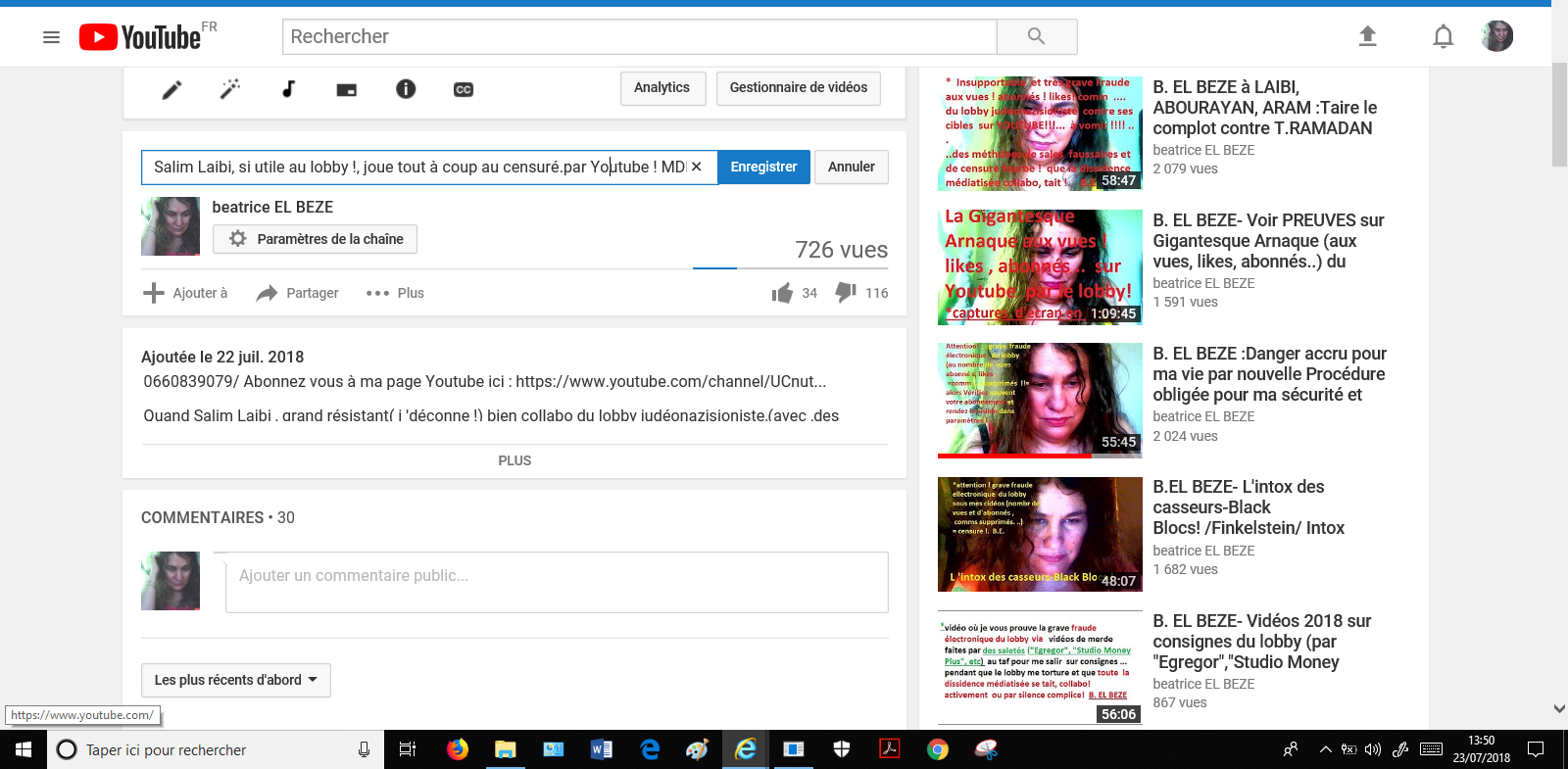The height and width of the screenshot is (769, 1568).
Task: Click the channel settings gear icon
Action: tap(237, 239)
